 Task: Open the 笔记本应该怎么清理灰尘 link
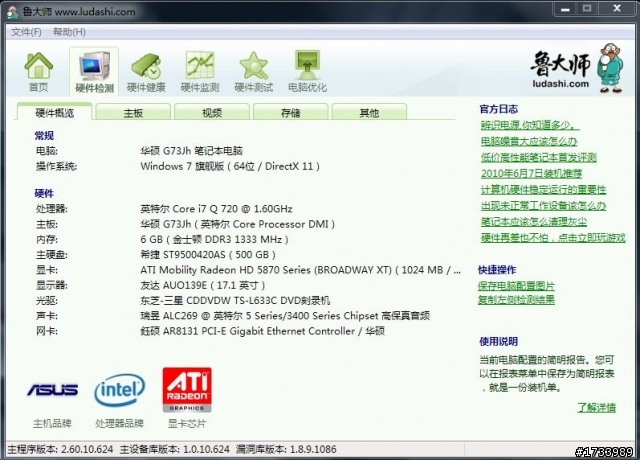click(x=533, y=222)
